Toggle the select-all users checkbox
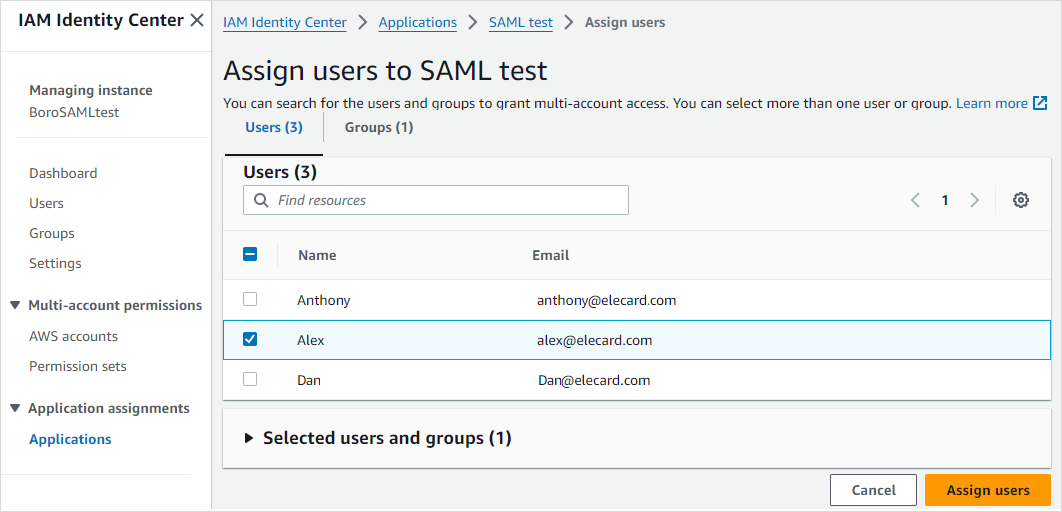Screen dimensions: 1062x512 tap(250, 255)
